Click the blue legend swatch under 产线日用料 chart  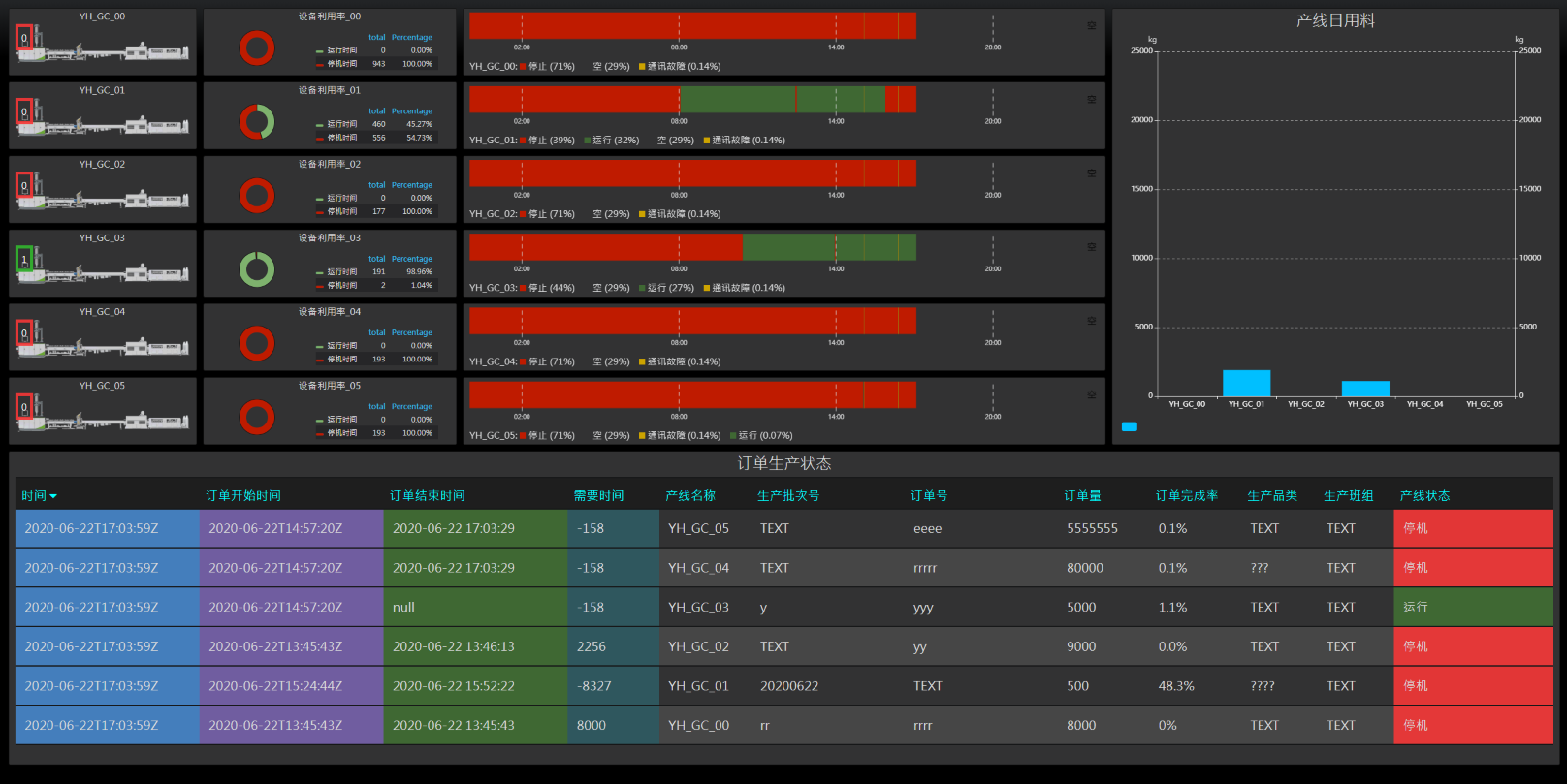coord(1129,426)
